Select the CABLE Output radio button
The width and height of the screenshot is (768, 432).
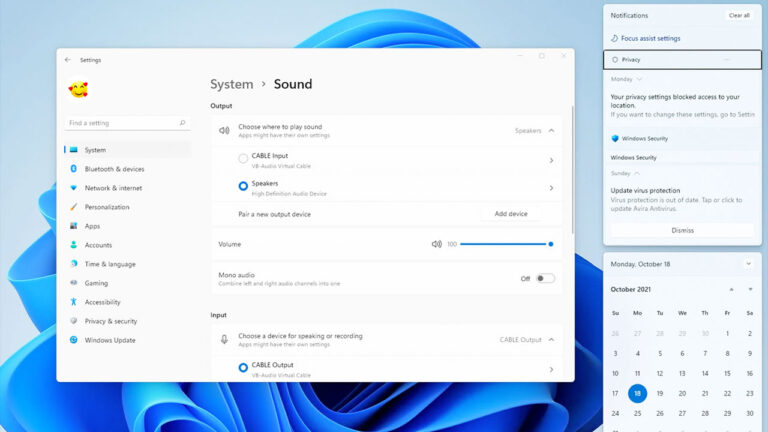coord(243,367)
